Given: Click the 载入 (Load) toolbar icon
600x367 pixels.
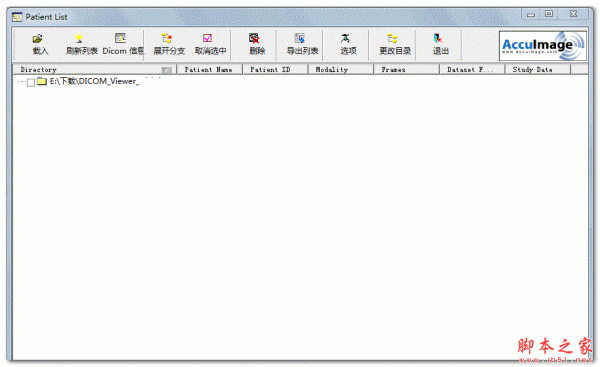Looking at the screenshot, I should pos(38,39).
